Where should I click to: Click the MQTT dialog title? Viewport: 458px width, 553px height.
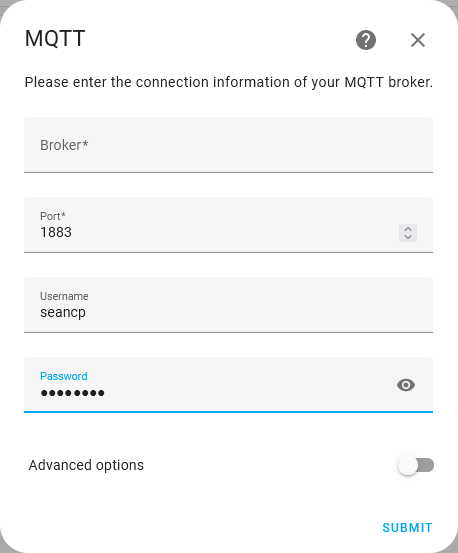tap(55, 38)
